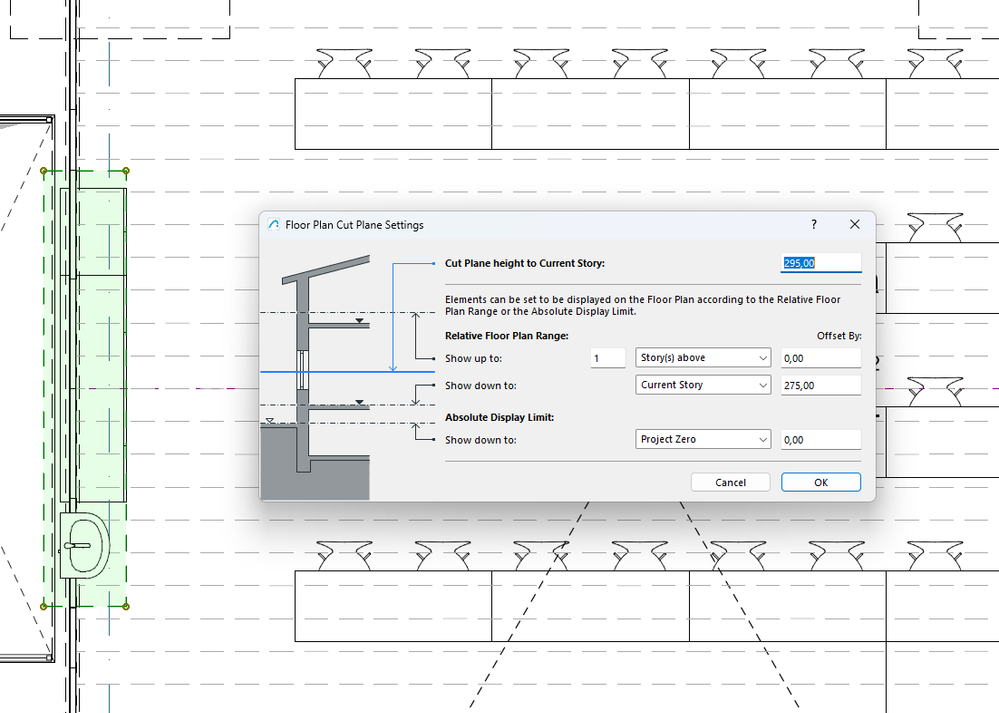
Task: Click the 'Relative Floor Plan Range:' heading
Action: (507, 336)
